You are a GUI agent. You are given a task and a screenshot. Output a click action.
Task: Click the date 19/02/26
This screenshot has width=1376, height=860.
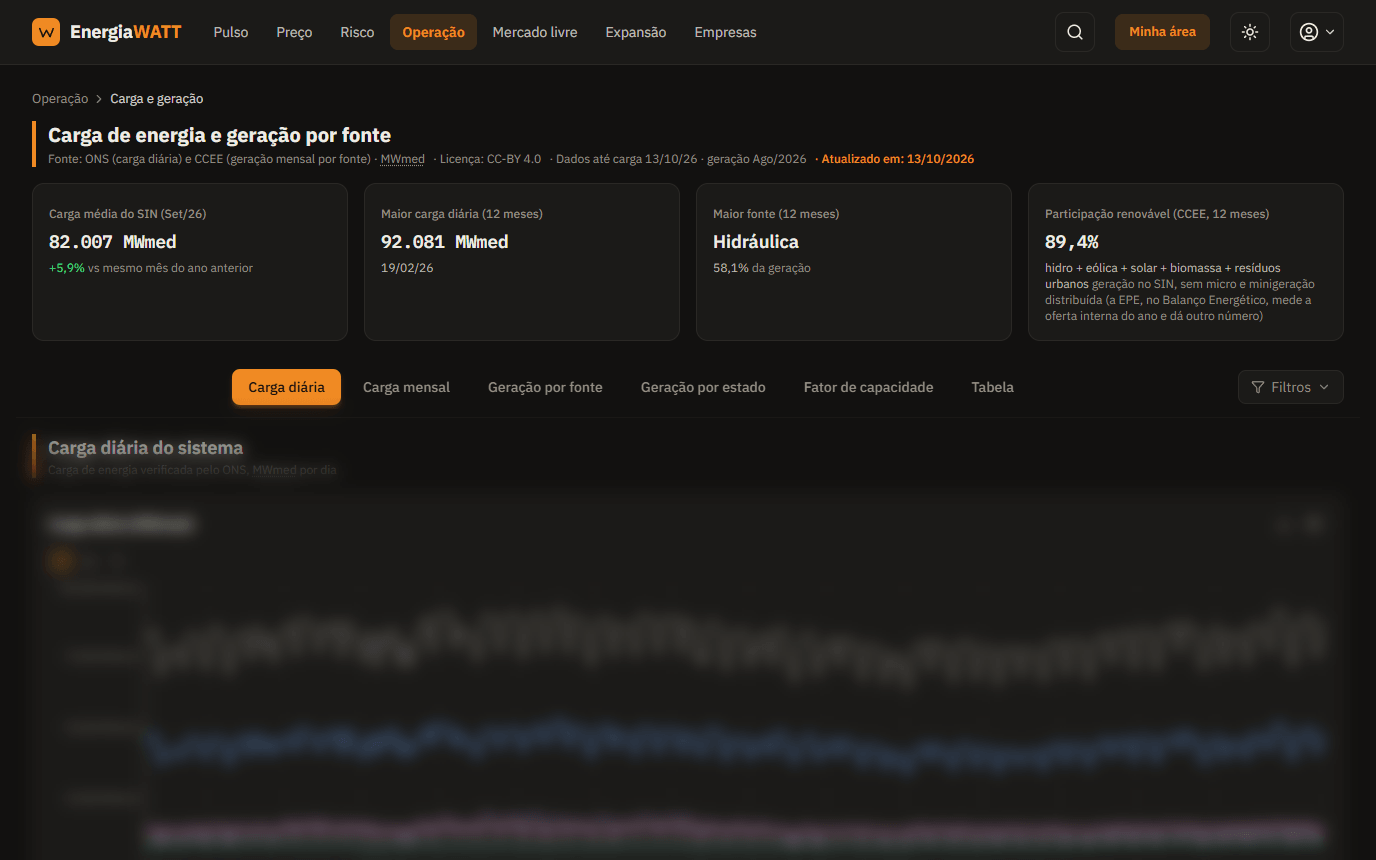(407, 268)
